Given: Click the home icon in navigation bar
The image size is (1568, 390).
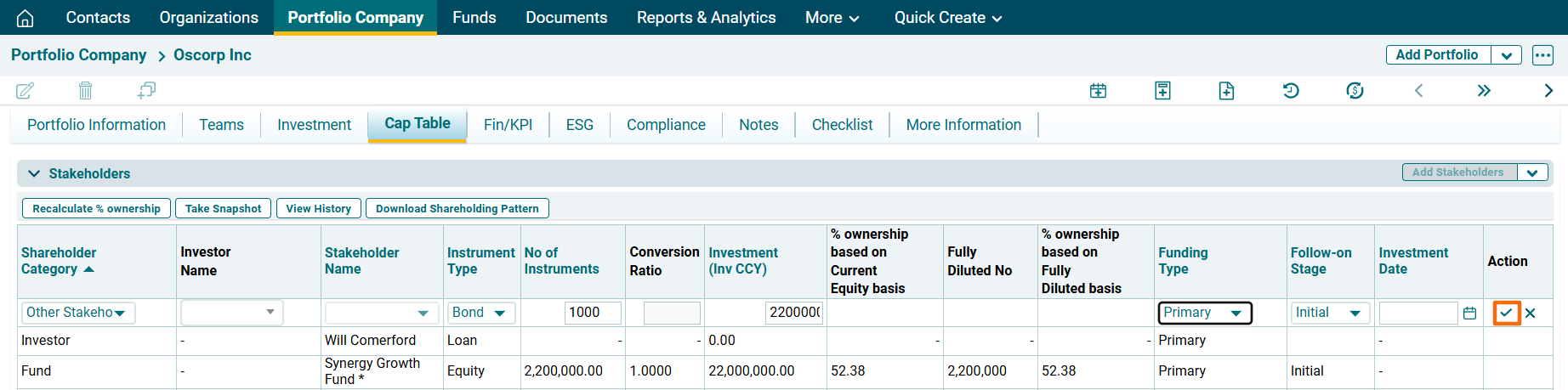Looking at the screenshot, I should click(x=26, y=18).
